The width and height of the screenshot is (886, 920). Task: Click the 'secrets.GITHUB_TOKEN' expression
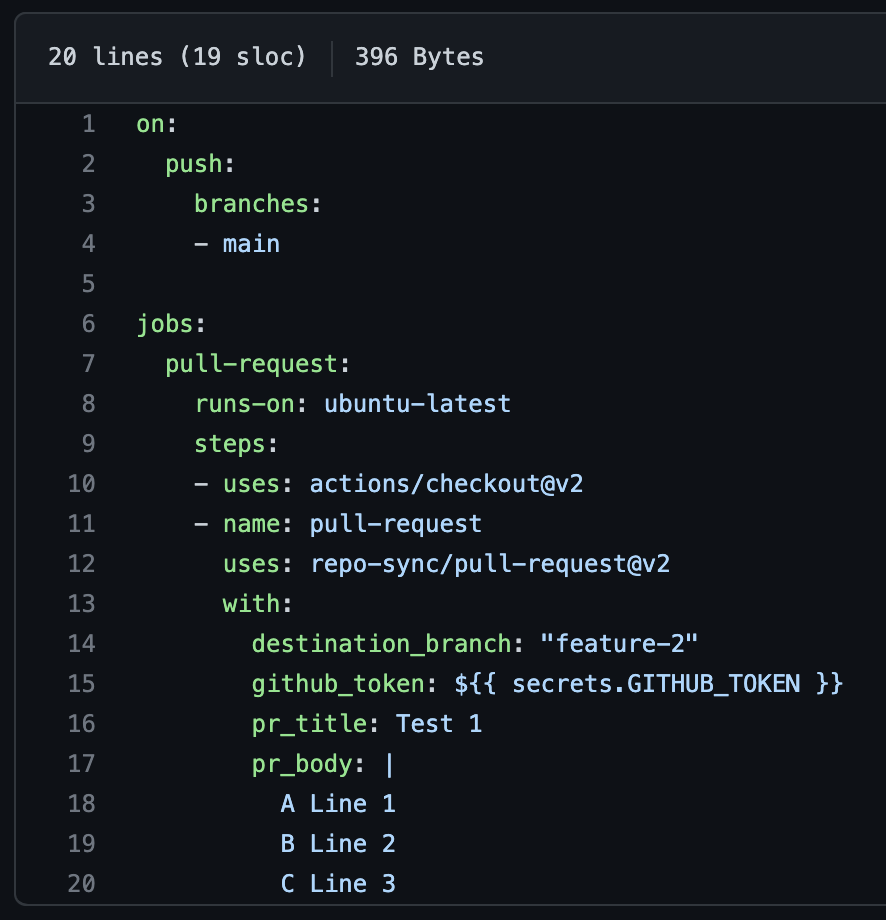pyautogui.click(x=657, y=684)
